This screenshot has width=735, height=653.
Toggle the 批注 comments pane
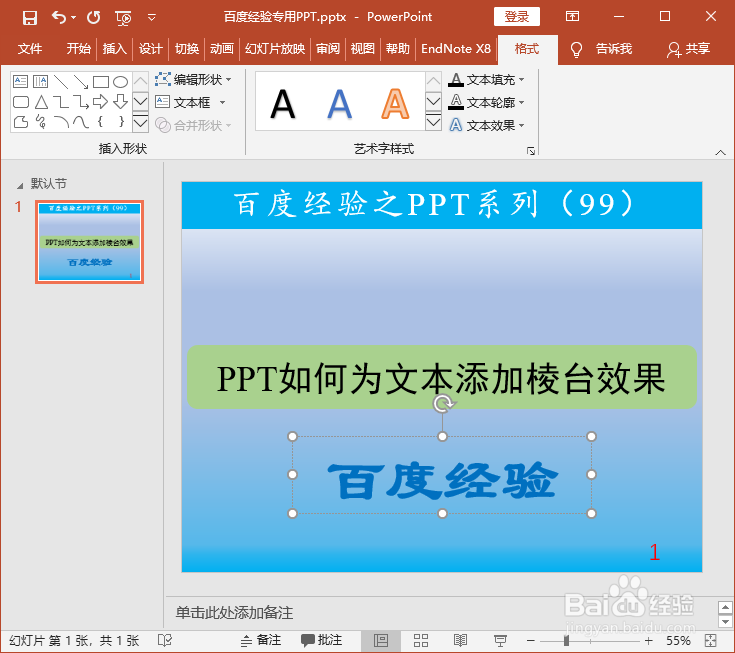[x=322, y=640]
